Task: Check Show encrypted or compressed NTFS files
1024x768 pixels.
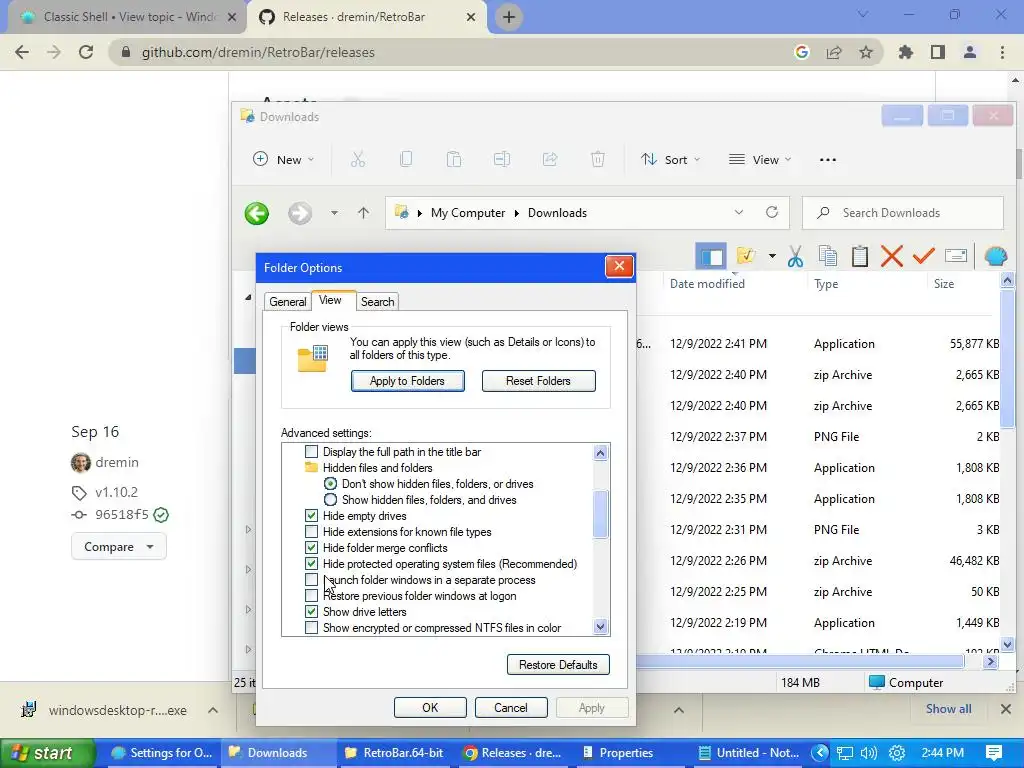Action: coord(312,628)
